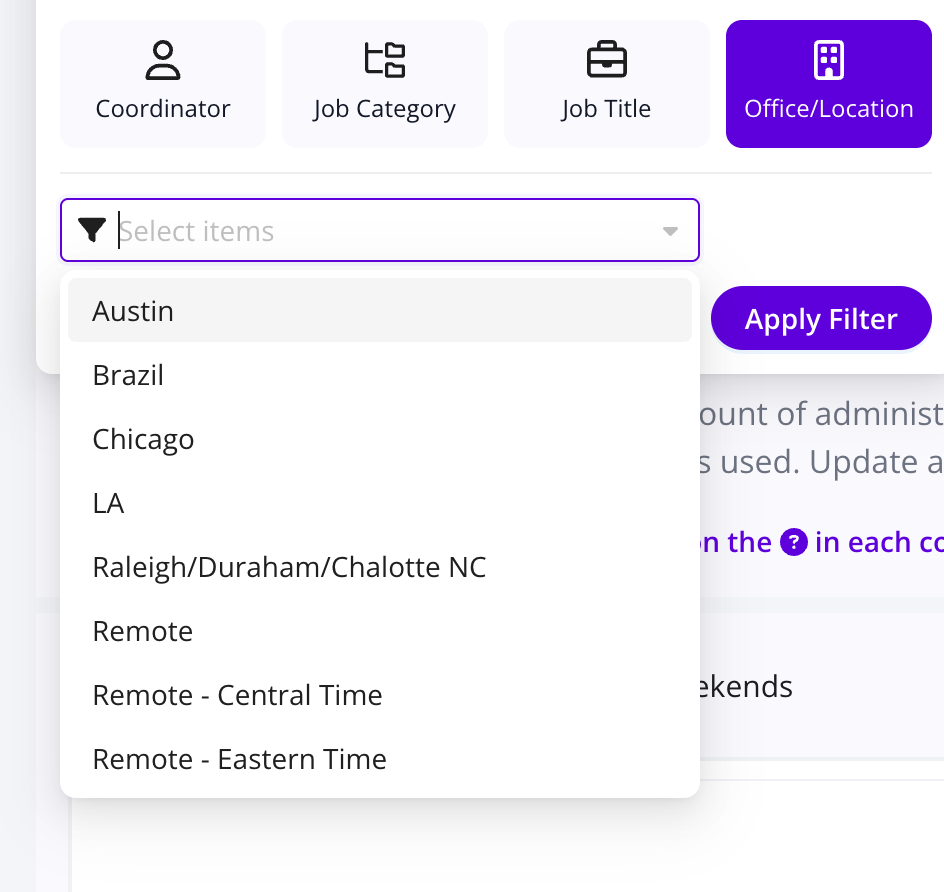The width and height of the screenshot is (944, 892).
Task: Click the Job Title briefcase icon
Action: pos(607,60)
